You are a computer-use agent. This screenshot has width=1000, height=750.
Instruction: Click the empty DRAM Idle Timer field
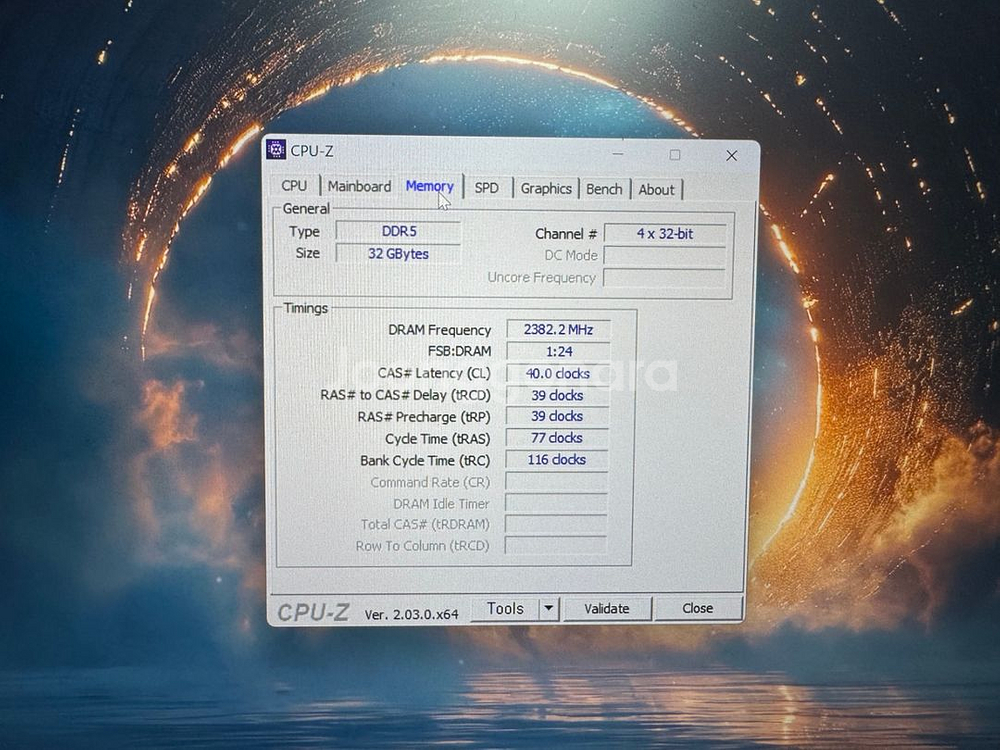(x=556, y=503)
